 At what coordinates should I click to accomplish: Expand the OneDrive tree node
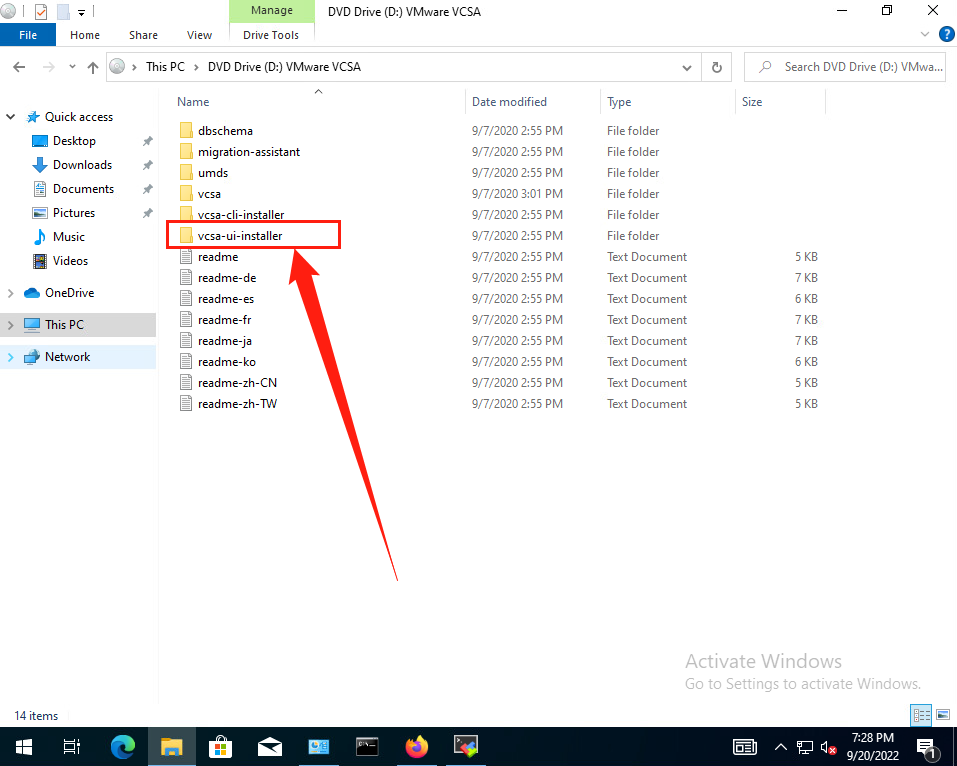[11, 293]
